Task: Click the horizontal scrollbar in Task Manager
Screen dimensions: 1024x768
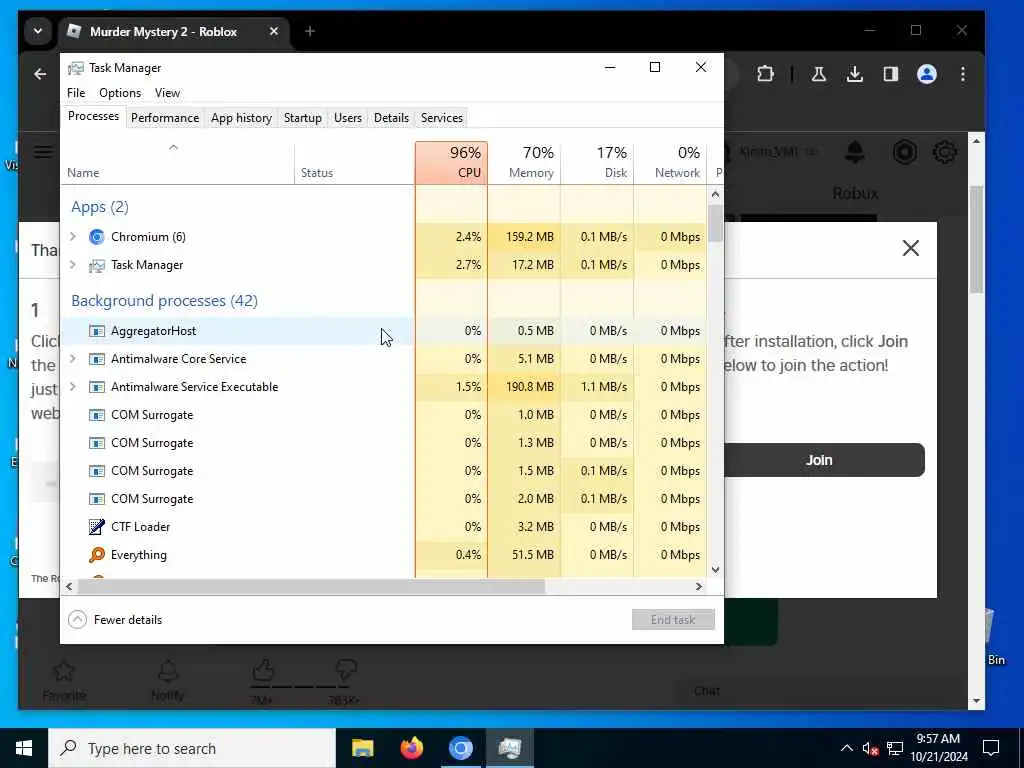Action: [x=312, y=586]
